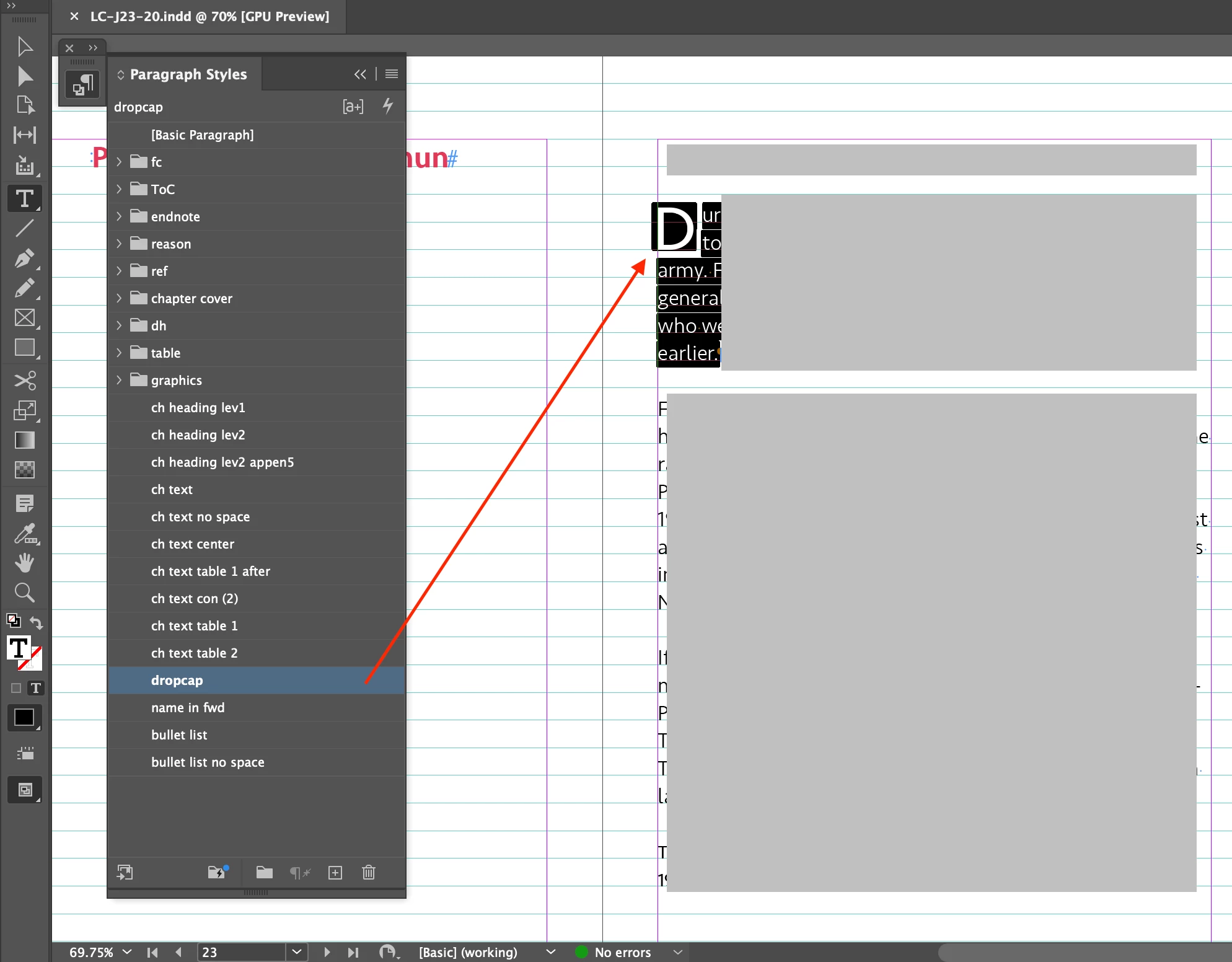1232x962 pixels.
Task: Click the Clear Overrides icon in panel footer
Action: pos(300,873)
